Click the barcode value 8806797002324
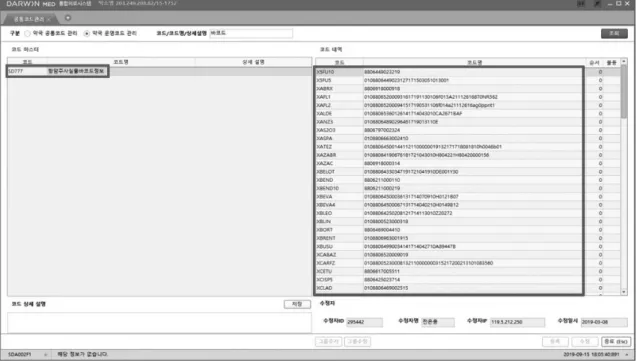Screen dimensions: 637x361 pos(382,130)
